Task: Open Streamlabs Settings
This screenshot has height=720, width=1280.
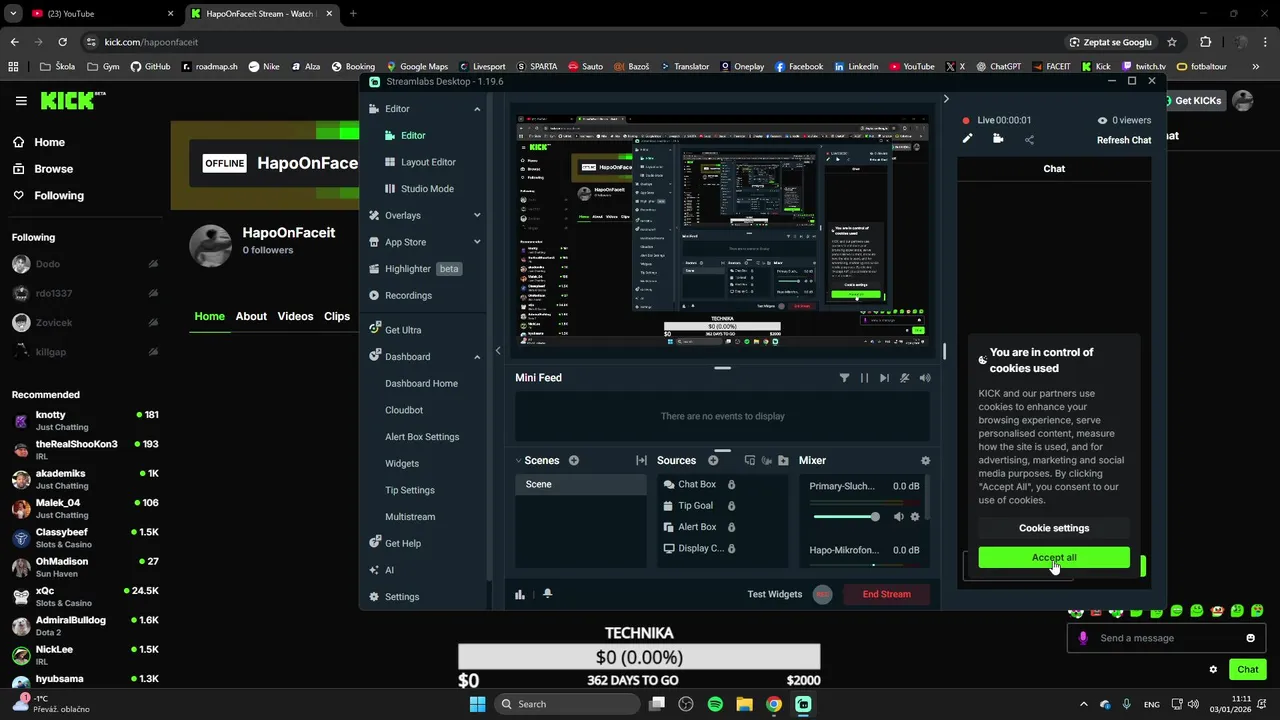Action: pyautogui.click(x=402, y=597)
